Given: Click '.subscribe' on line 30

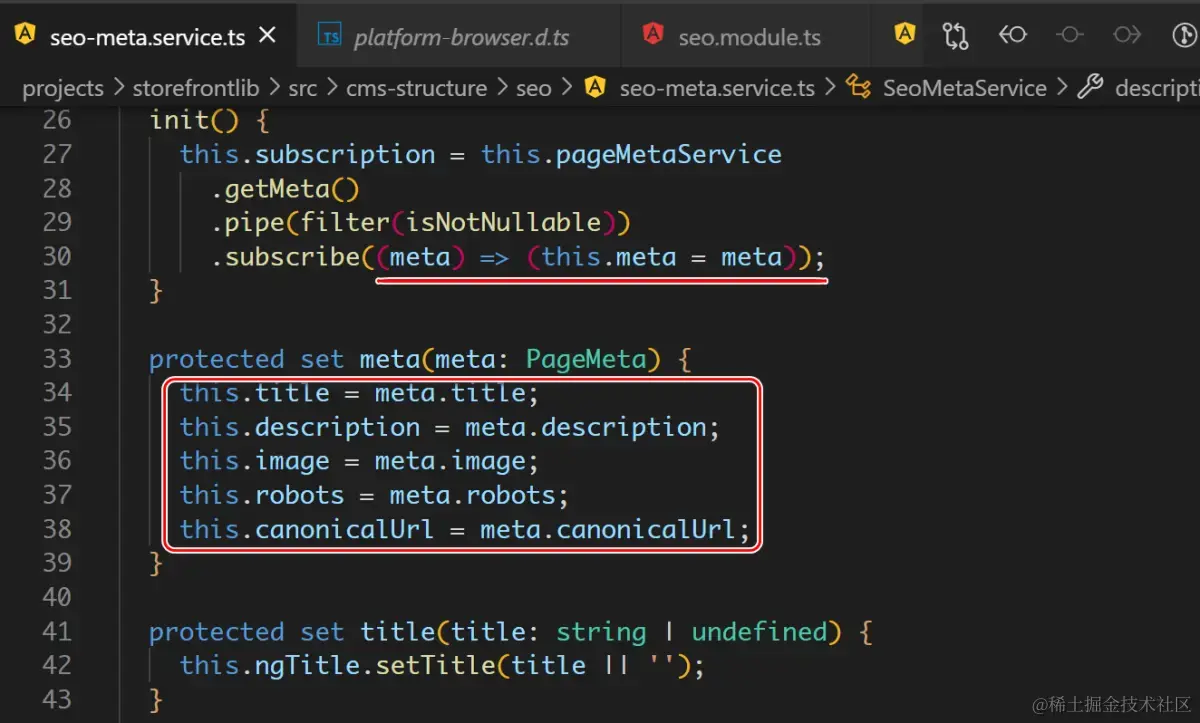Looking at the screenshot, I should (285, 257).
